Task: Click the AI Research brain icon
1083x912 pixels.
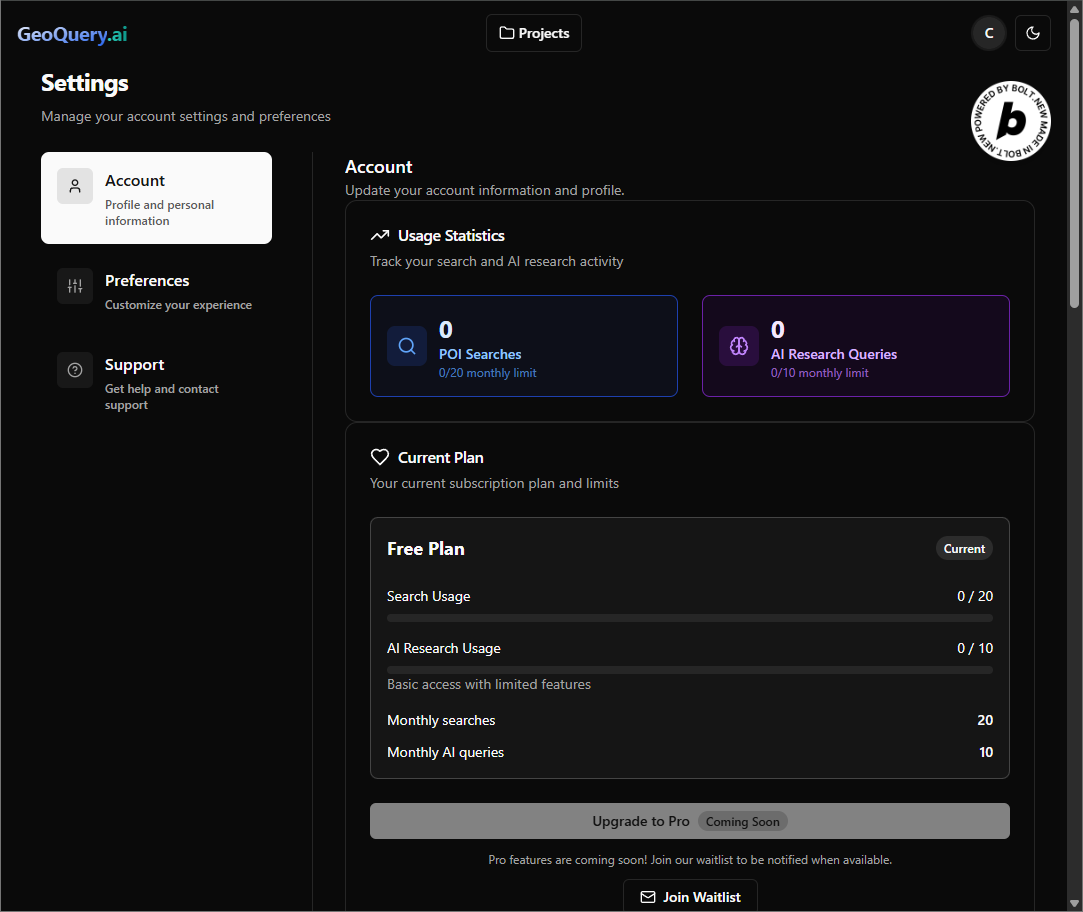Action: tap(739, 345)
